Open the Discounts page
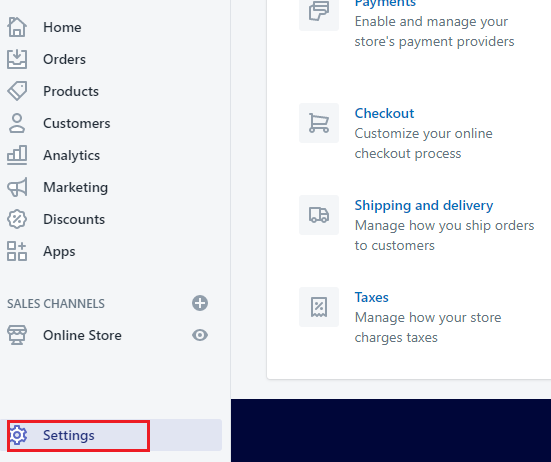551x462 pixels. coord(74,219)
